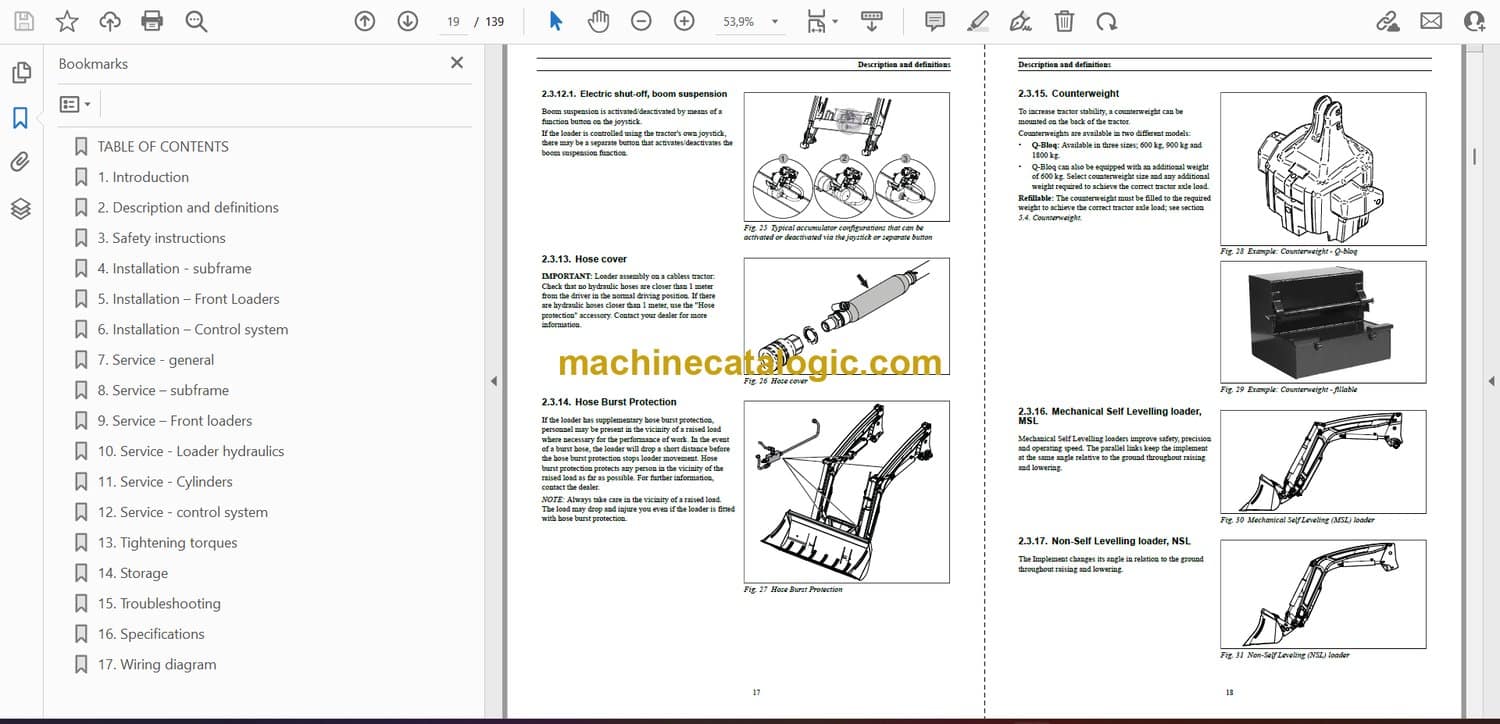Click the page number field showing 19
Screen dimensions: 1500x724
click(x=453, y=21)
